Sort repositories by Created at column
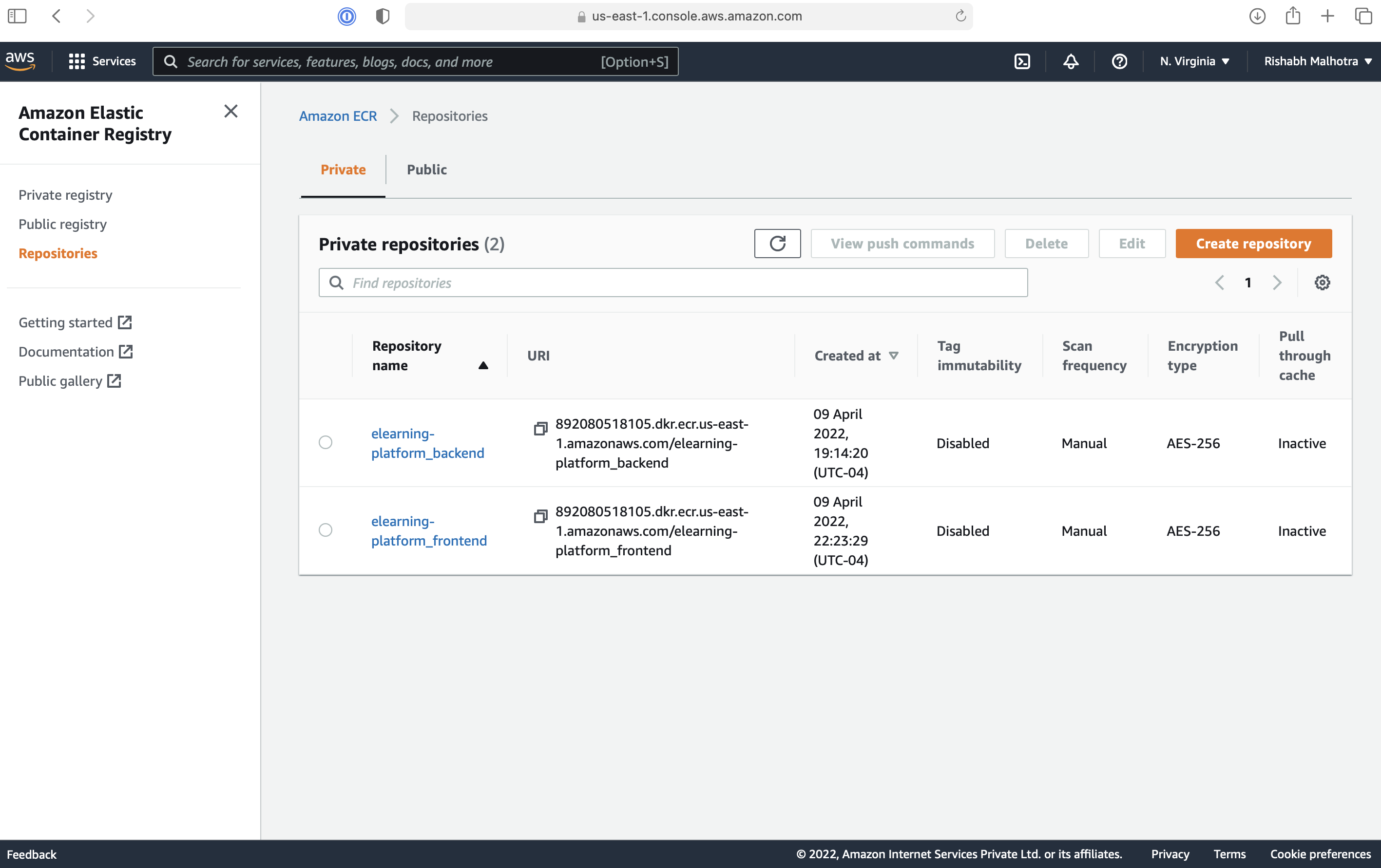Image resolution: width=1381 pixels, height=868 pixels. click(x=856, y=356)
